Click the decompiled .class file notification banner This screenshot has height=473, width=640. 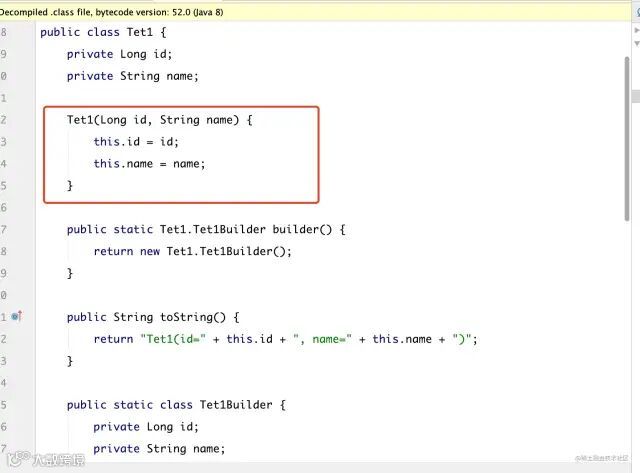(x=315, y=12)
